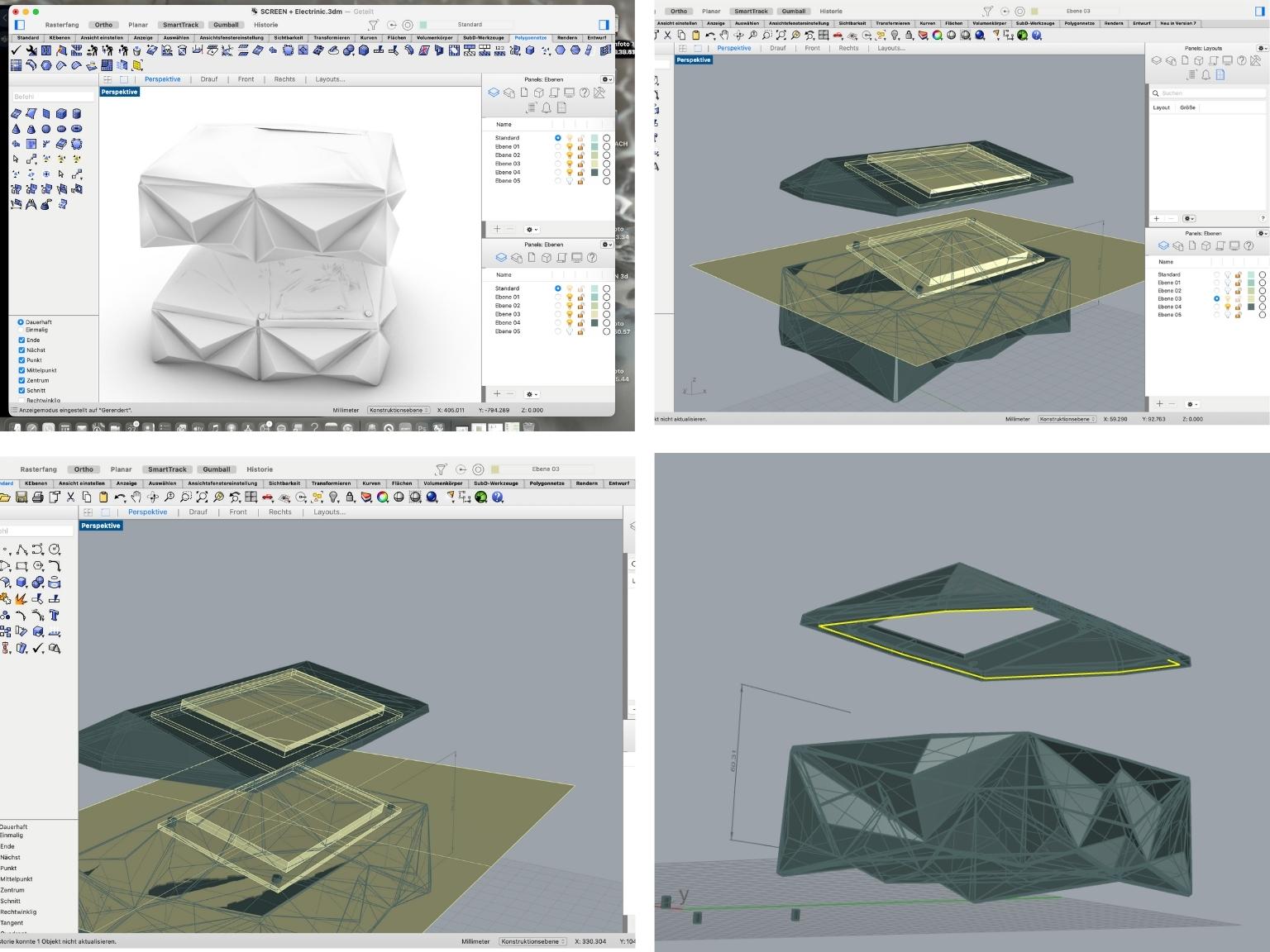1270x952 pixels.
Task: Select the mesh cylinder tool in sidebar
Action: (x=77, y=114)
